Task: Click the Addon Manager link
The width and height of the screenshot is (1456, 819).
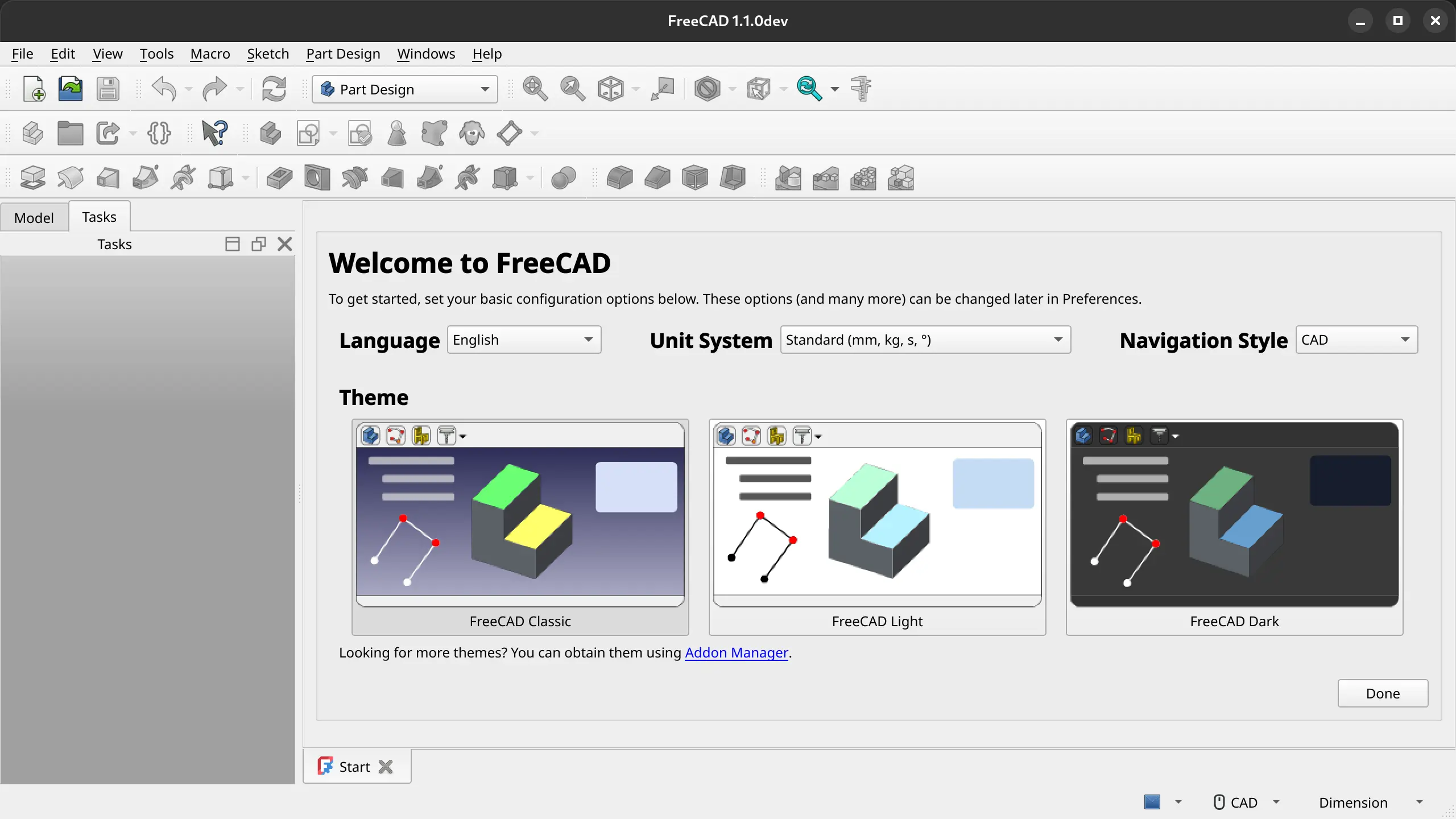Action: [x=736, y=652]
